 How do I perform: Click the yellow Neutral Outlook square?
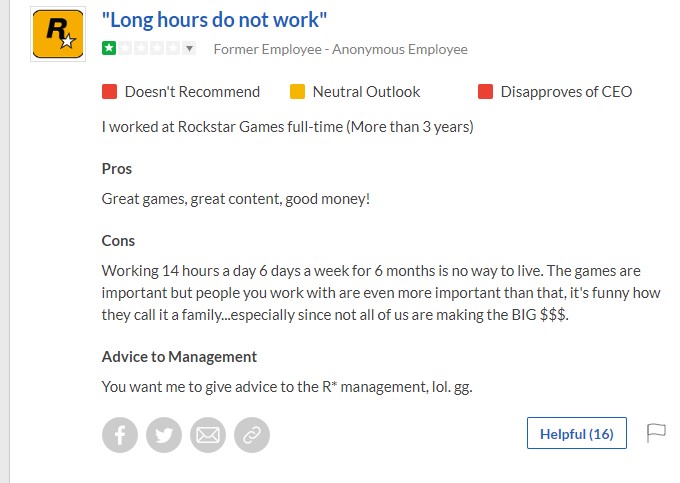point(298,92)
